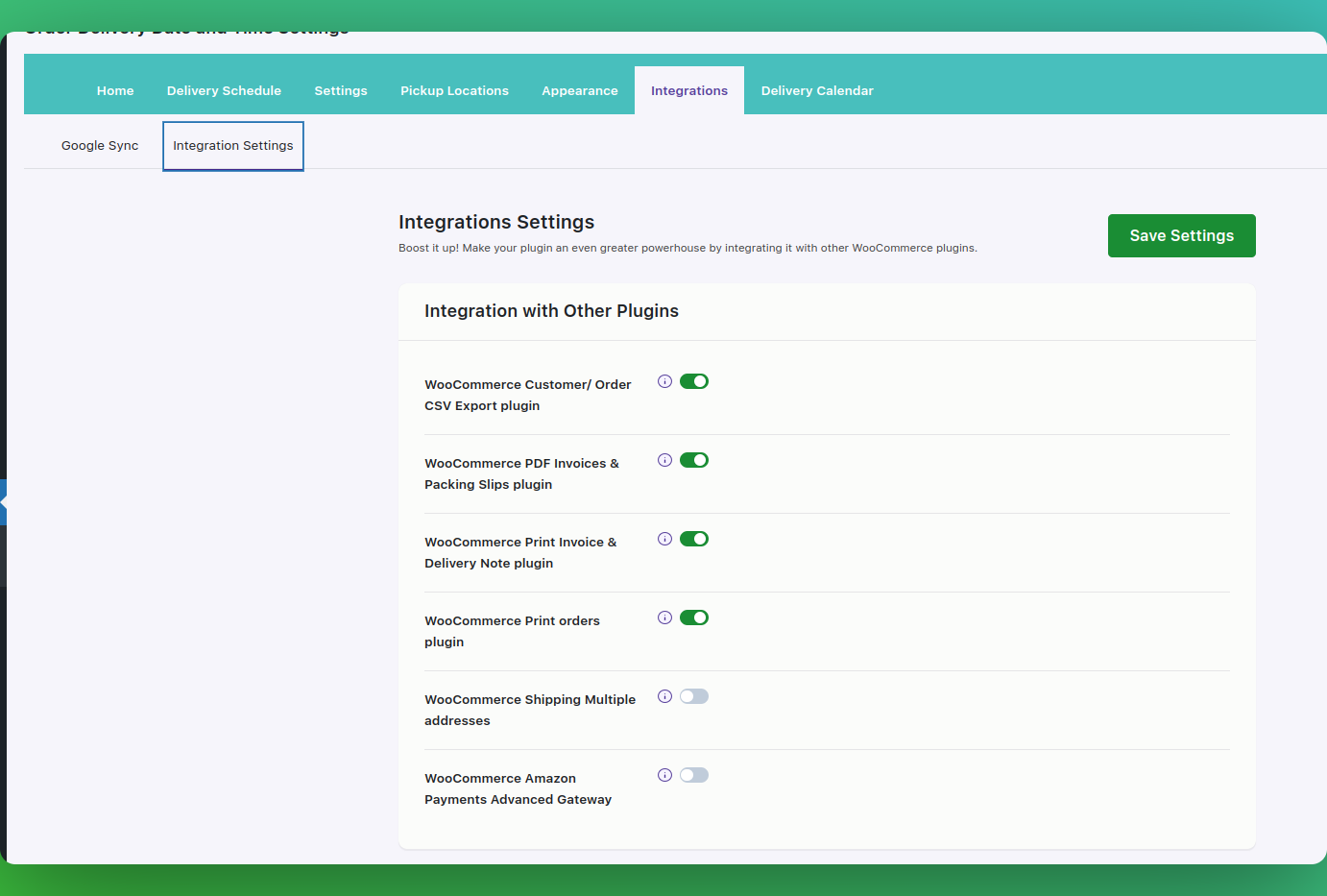Click the Save Settings button
This screenshot has height=896, width=1327.
pos(1182,235)
